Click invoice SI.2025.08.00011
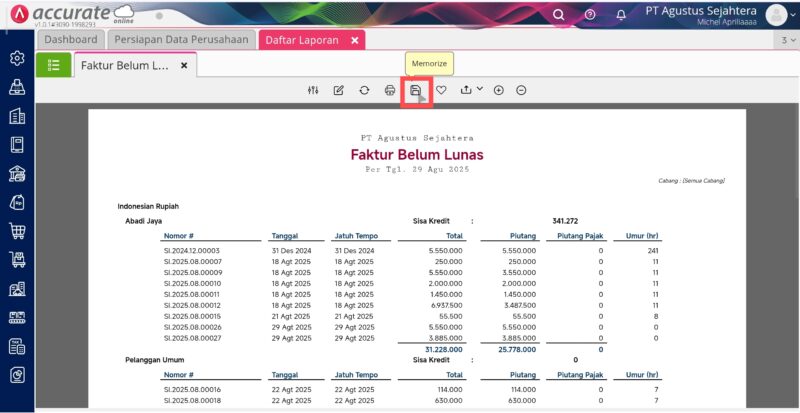Image resolution: width=800 pixels, height=413 pixels. pyautogui.click(x=192, y=295)
